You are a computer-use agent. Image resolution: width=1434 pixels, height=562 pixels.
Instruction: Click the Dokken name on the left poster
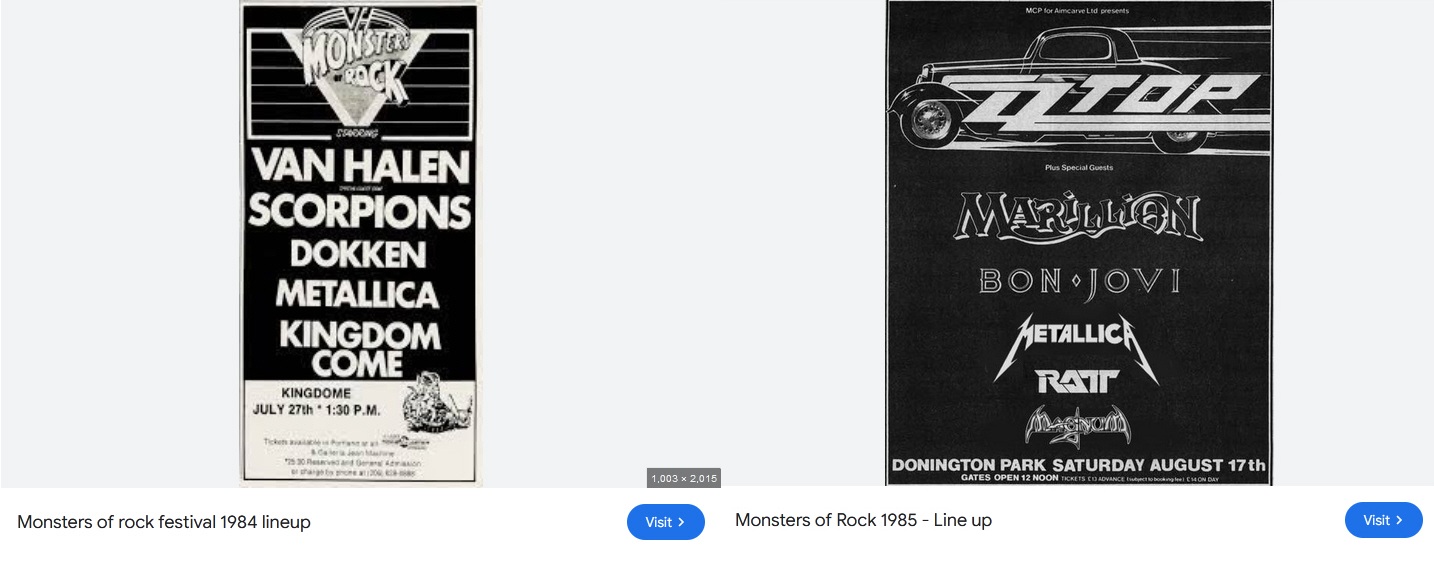point(358,254)
